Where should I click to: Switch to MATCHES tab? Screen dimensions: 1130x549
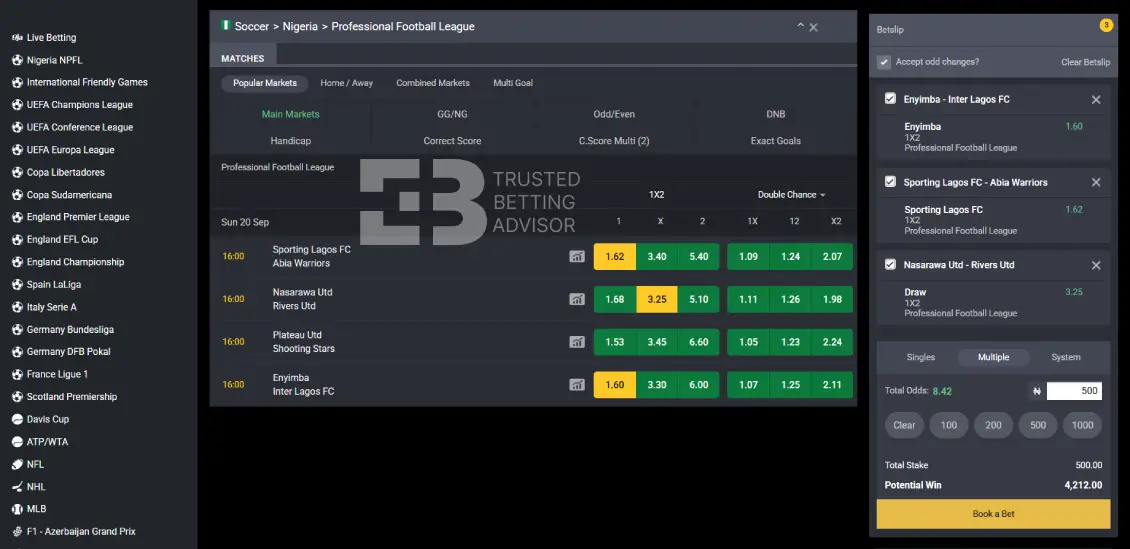pyautogui.click(x=243, y=58)
